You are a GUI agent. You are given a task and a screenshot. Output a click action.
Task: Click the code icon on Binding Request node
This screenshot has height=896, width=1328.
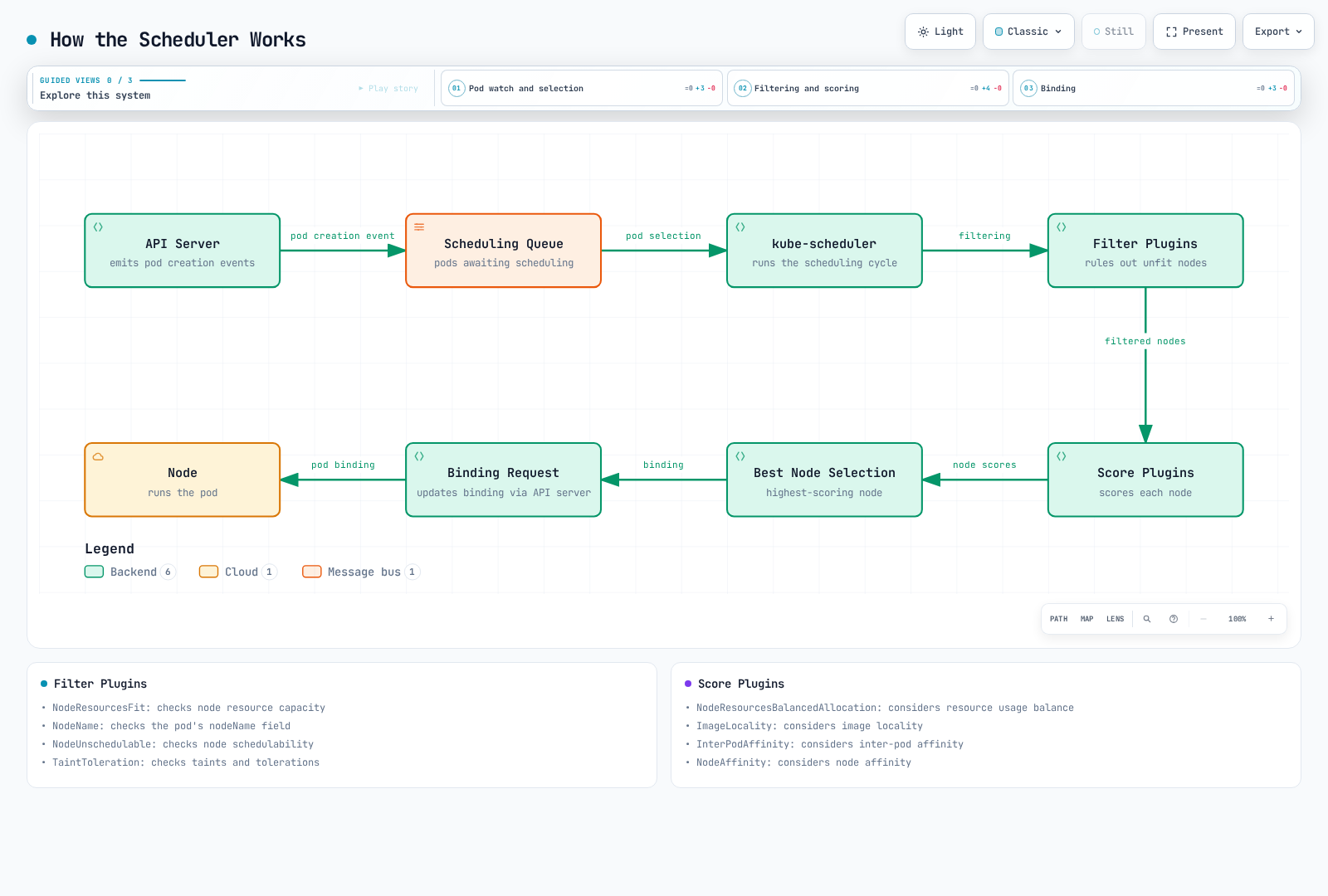(x=419, y=456)
